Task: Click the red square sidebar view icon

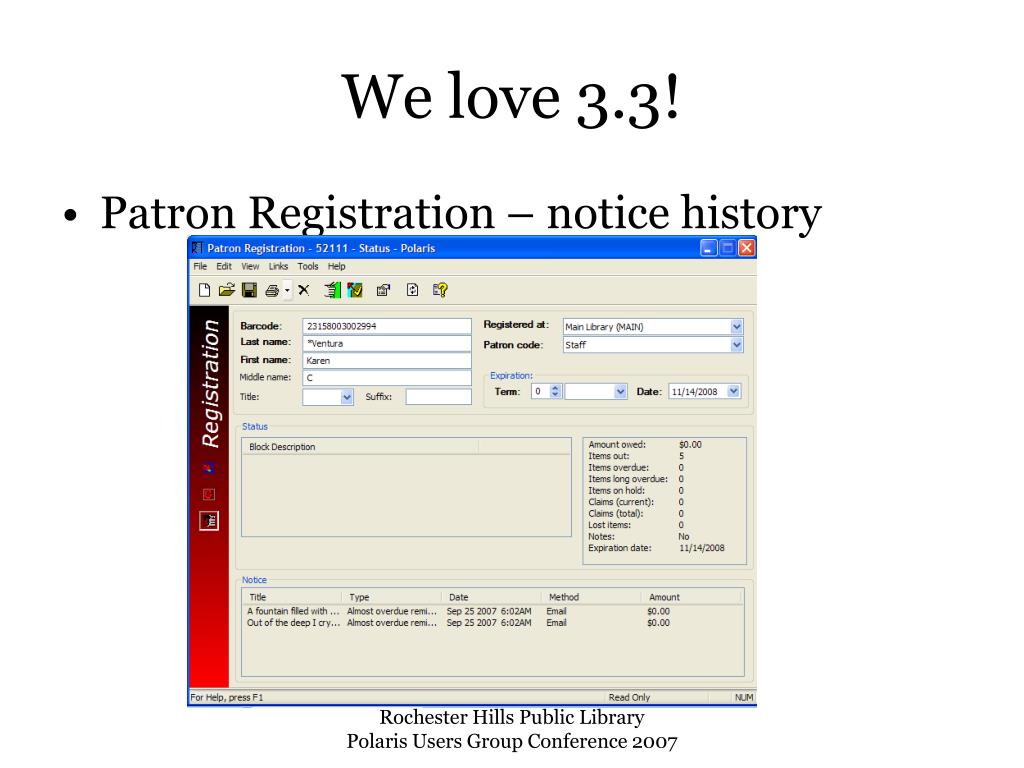Action: (208, 494)
